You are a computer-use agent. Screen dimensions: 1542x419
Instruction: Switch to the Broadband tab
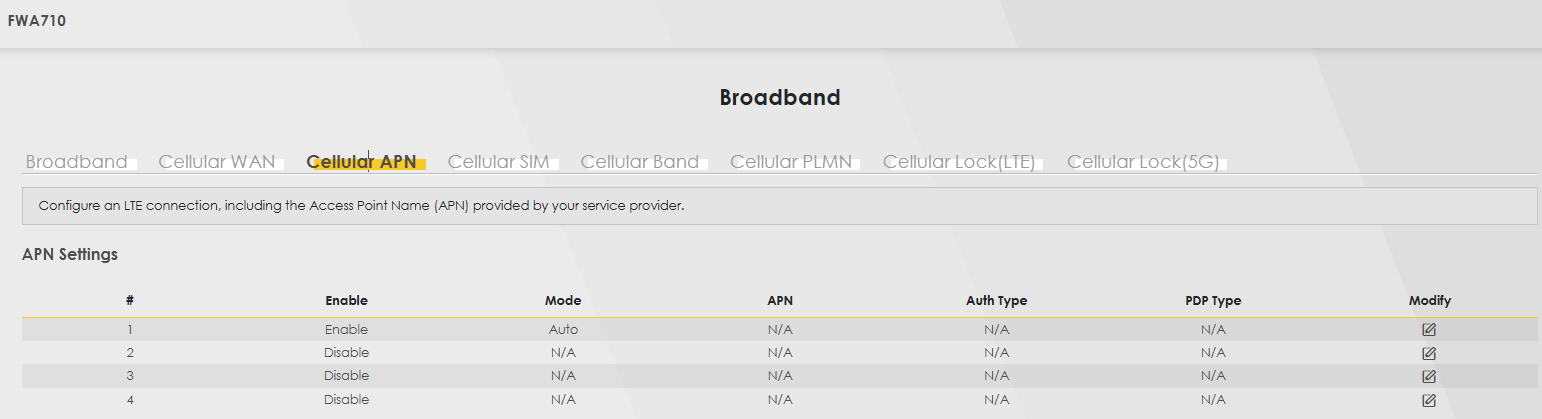click(x=77, y=162)
